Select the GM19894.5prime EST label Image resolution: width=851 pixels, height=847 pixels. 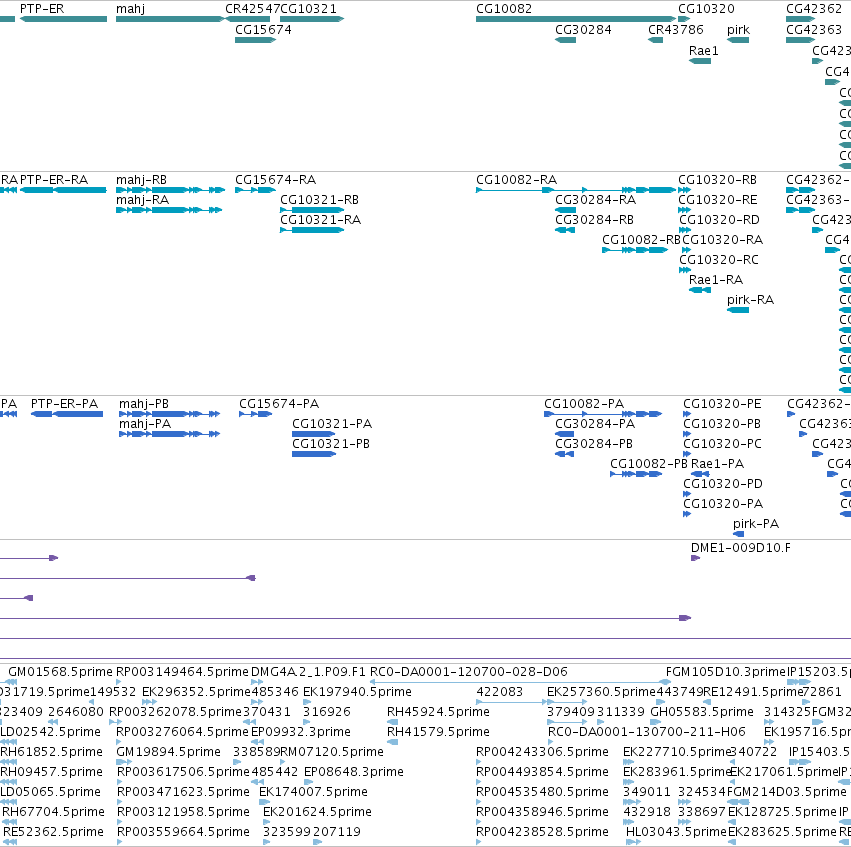tap(168, 752)
